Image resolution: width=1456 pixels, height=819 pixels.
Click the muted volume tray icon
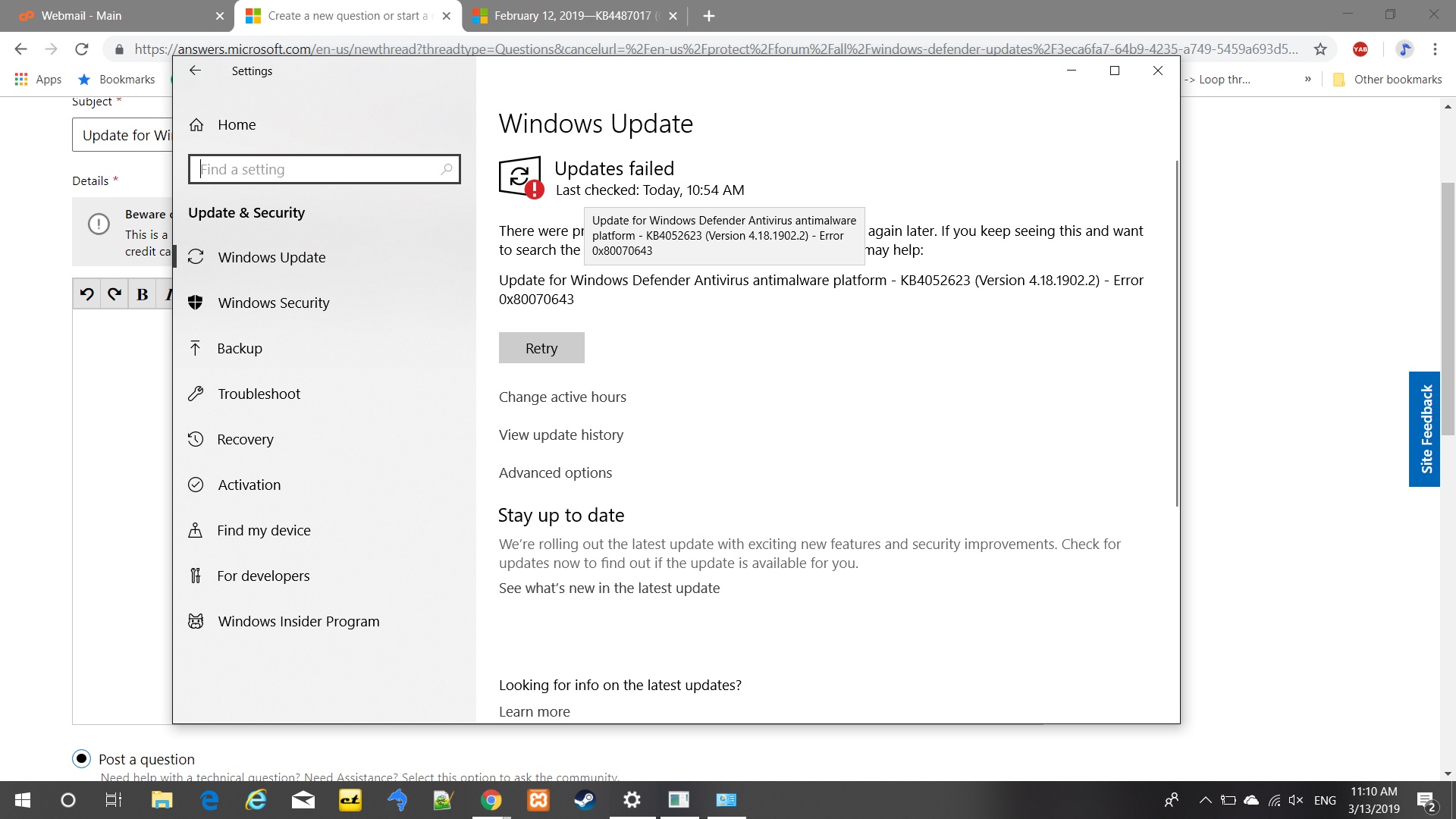click(1296, 800)
